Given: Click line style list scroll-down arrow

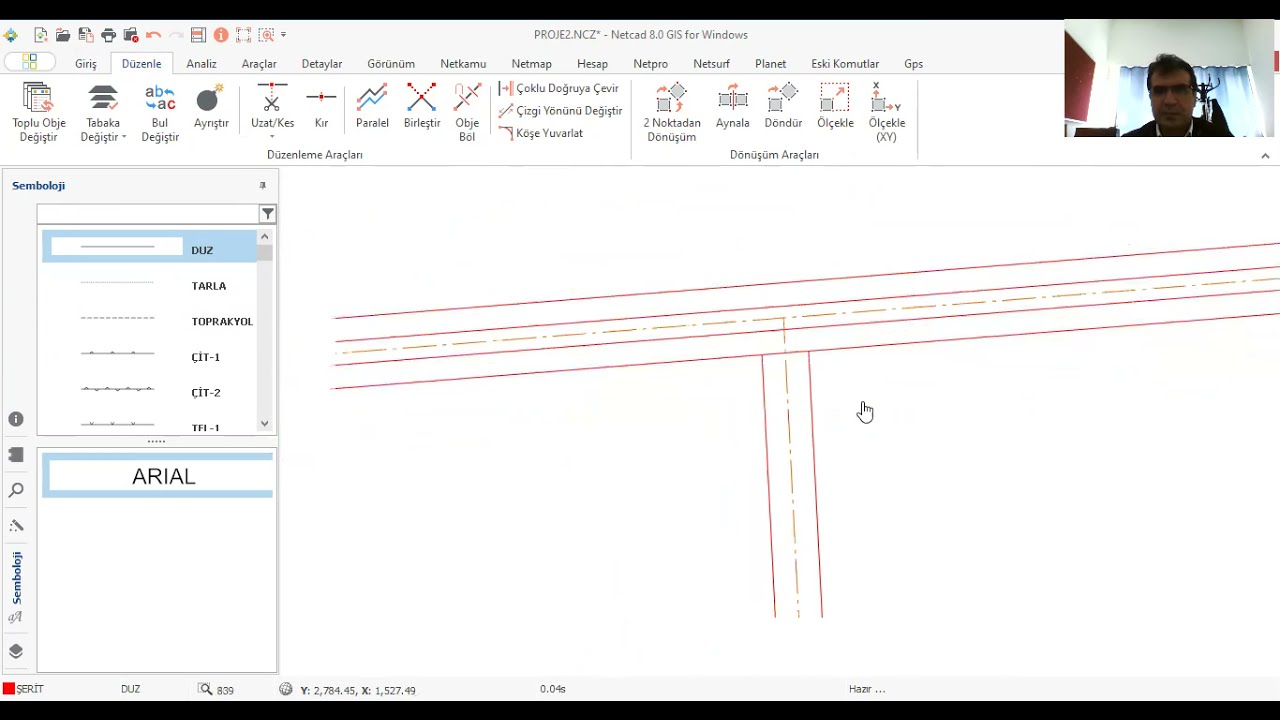Looking at the screenshot, I should (264, 423).
